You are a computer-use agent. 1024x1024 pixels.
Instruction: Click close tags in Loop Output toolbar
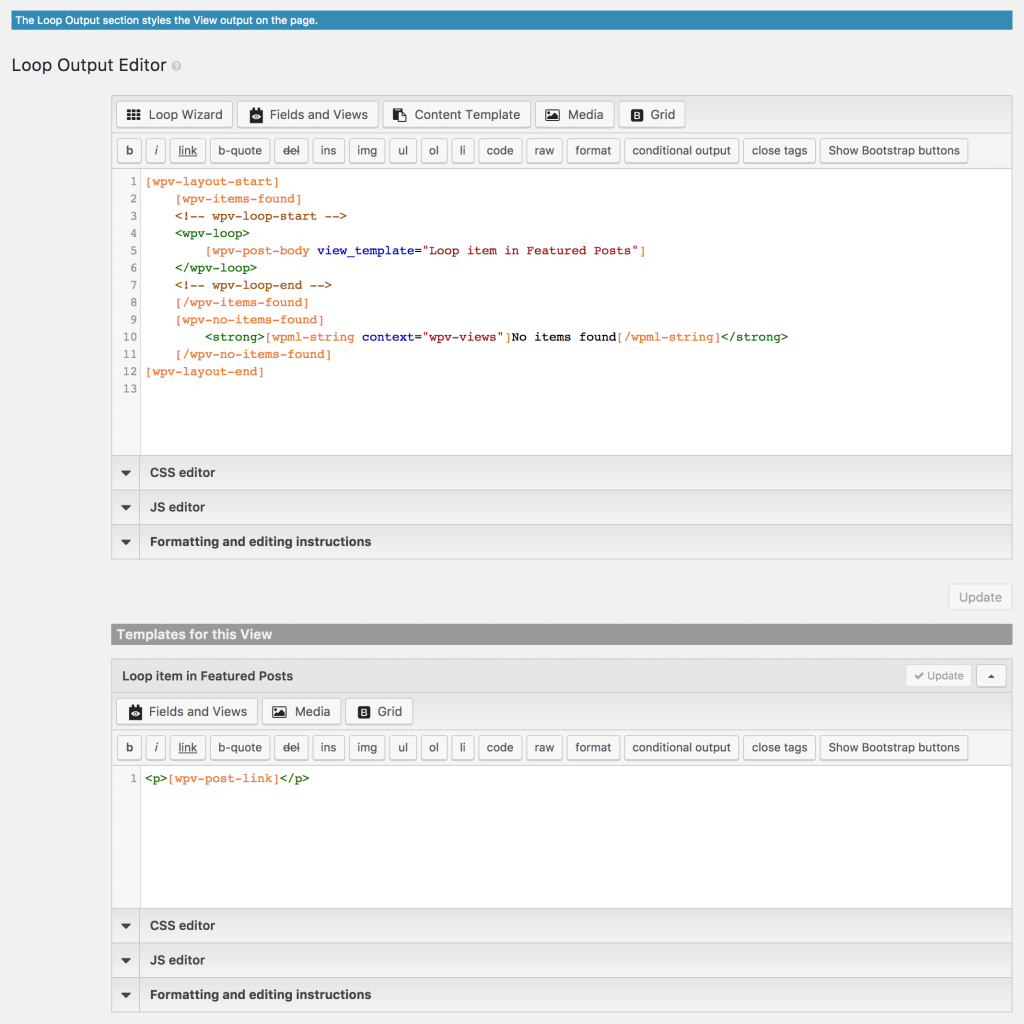779,151
